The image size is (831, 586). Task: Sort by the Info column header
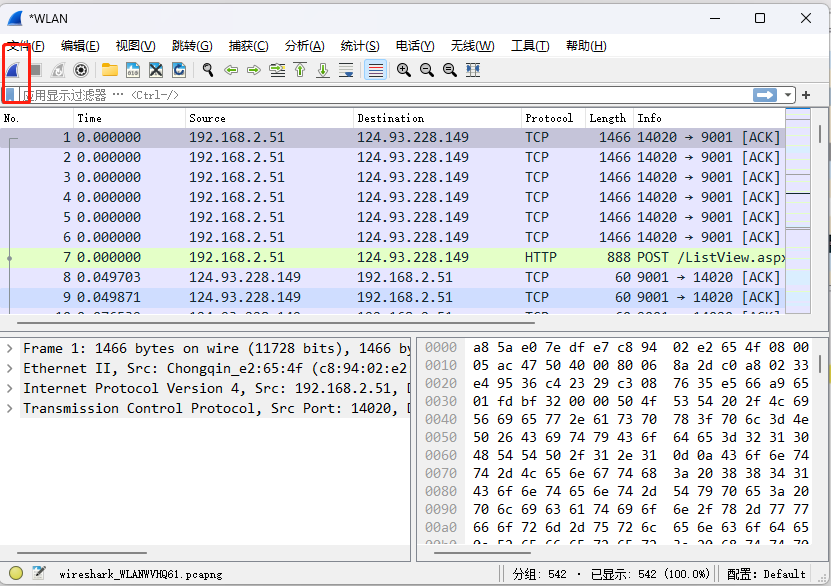709,118
